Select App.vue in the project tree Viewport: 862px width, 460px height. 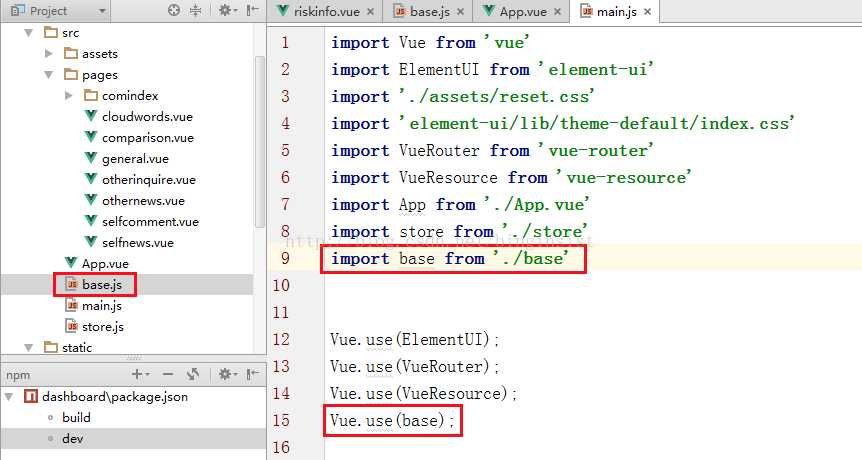105,264
